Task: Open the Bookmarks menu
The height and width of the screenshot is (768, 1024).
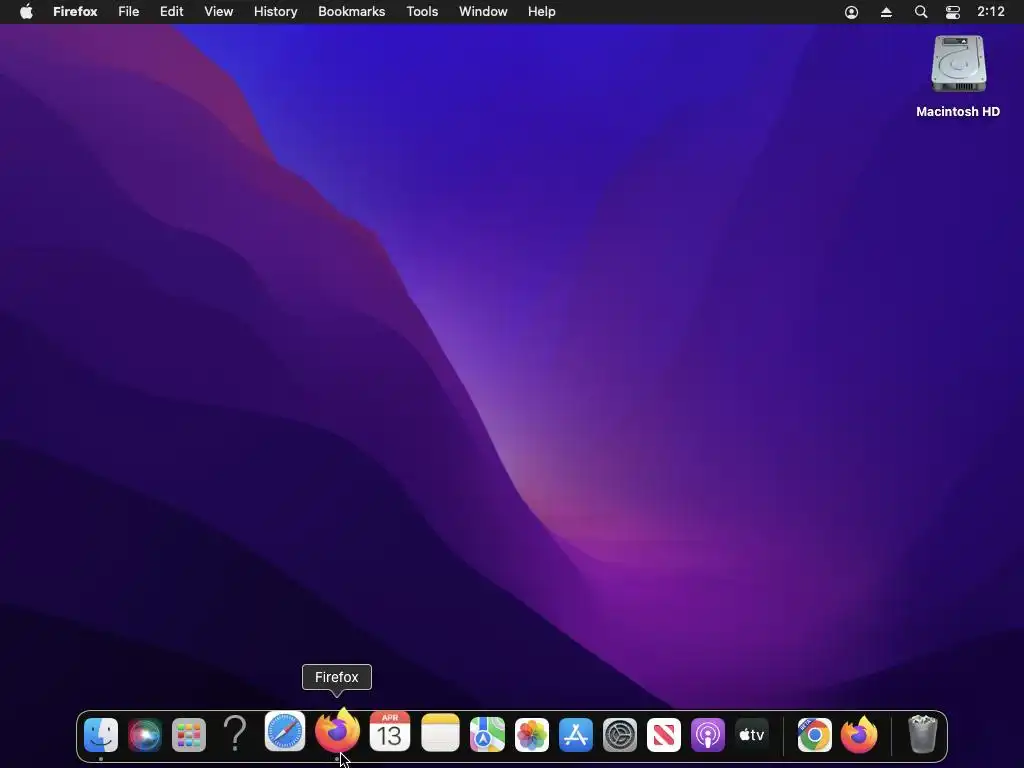Action: click(351, 12)
